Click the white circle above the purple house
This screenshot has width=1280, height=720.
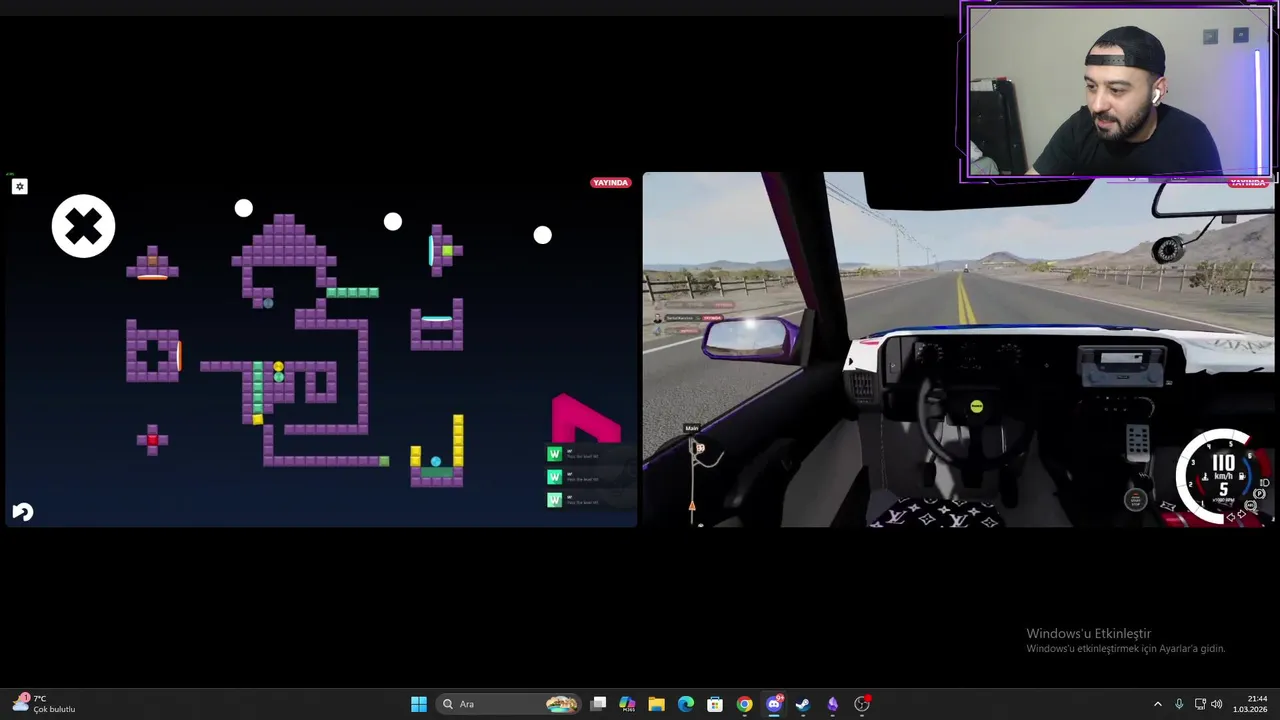point(243,208)
